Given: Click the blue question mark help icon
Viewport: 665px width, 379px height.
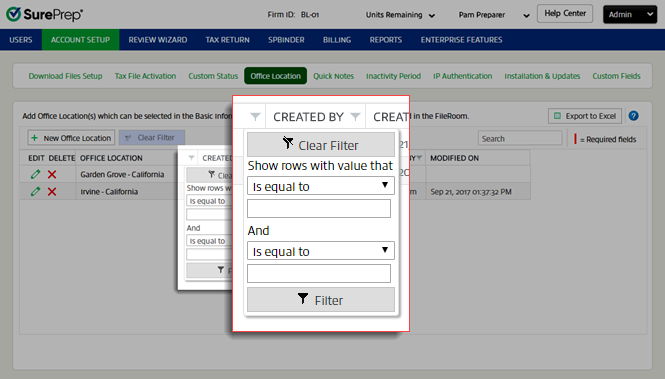Looking at the screenshot, I should [634, 116].
